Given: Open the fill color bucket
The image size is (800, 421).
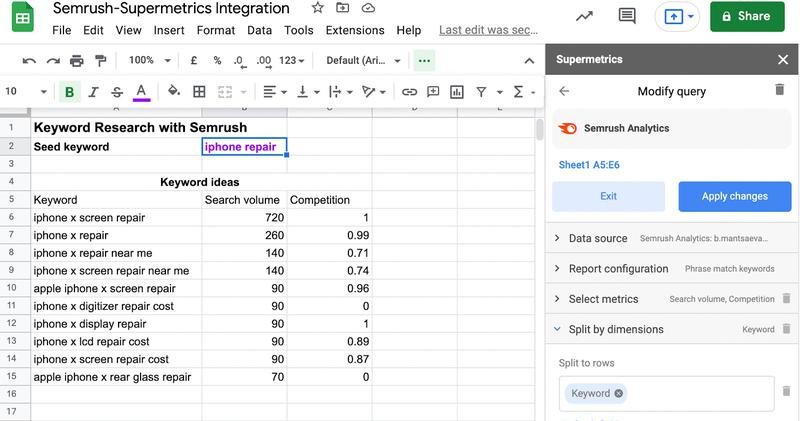Looking at the screenshot, I should click(174, 91).
